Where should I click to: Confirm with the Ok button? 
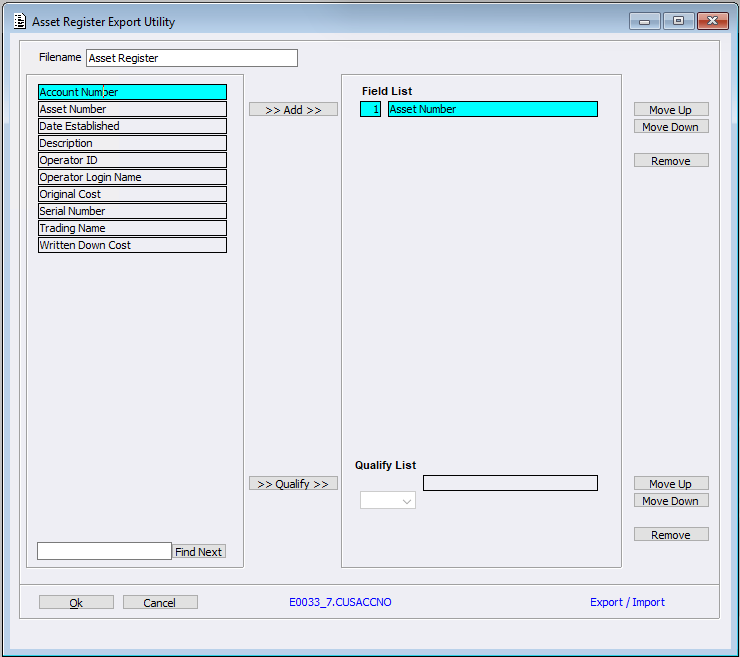76,603
